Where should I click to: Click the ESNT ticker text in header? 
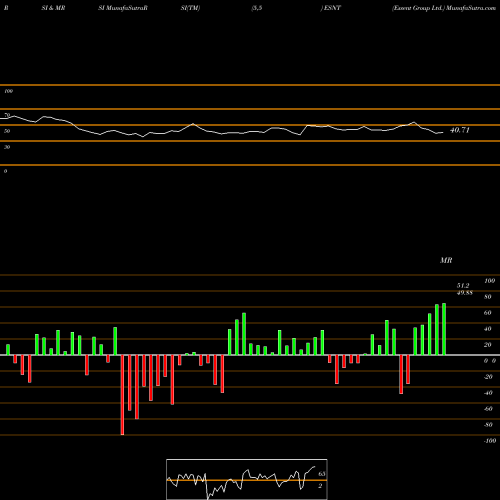(x=332, y=8)
